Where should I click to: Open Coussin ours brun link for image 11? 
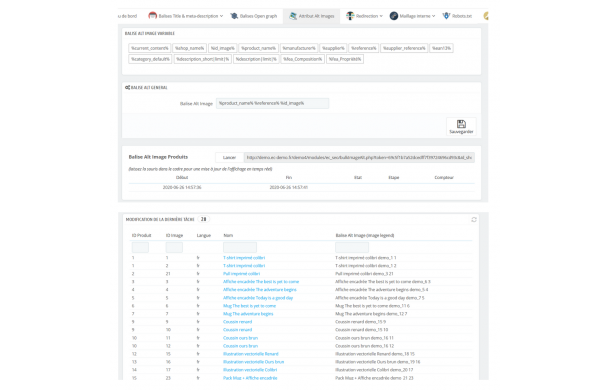[x=240, y=338]
